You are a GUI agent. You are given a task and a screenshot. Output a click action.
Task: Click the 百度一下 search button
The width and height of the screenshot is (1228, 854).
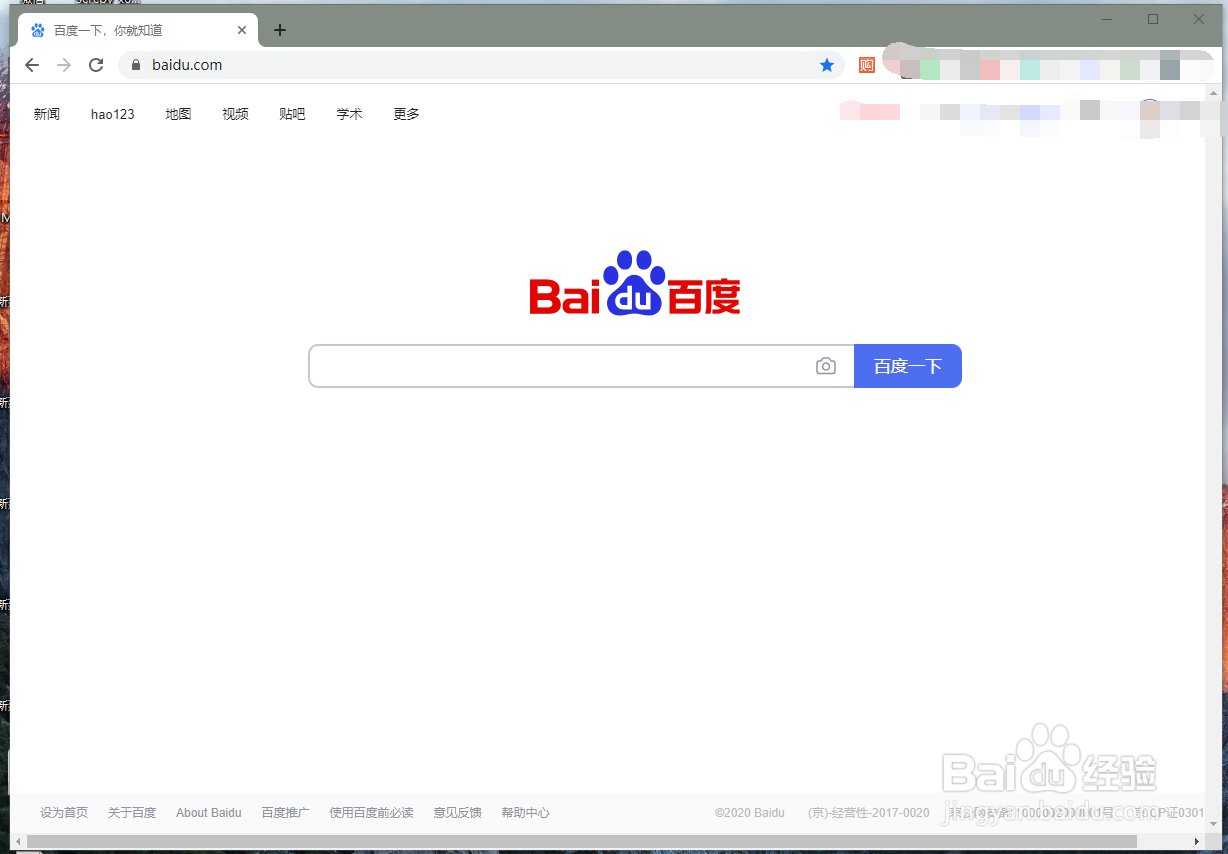908,366
